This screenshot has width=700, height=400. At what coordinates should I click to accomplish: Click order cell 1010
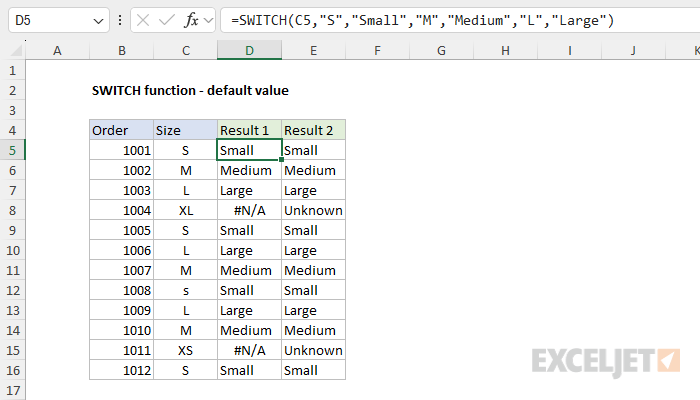coord(121,330)
